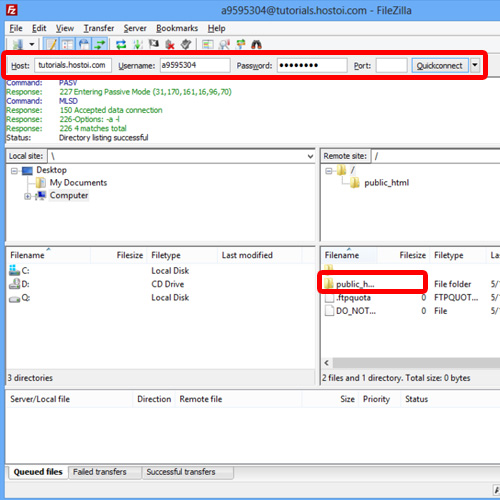Select Computer in local tree
This screenshot has height=500, width=500.
pos(69,195)
